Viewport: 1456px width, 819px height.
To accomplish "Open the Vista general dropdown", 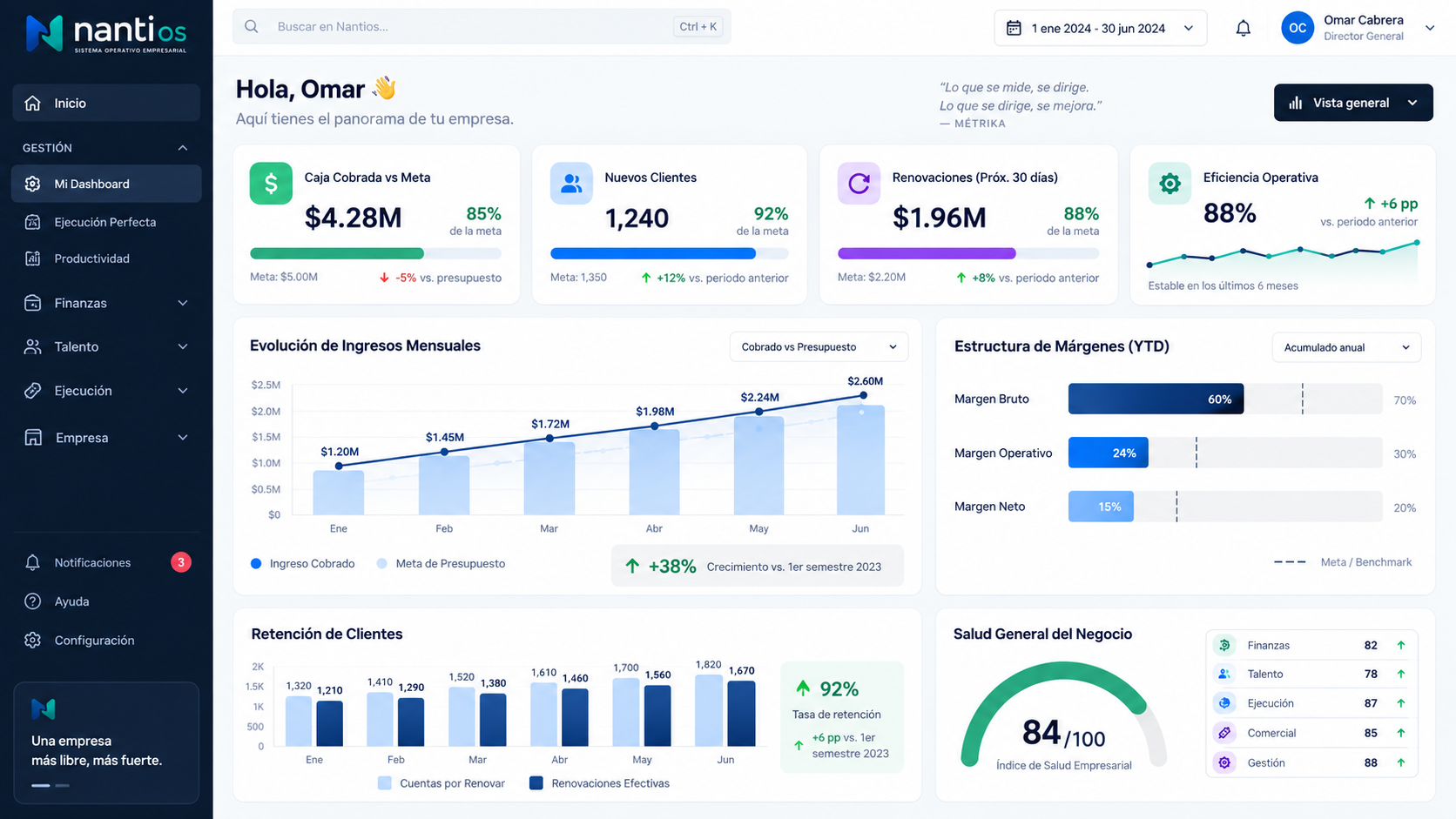I will click(x=1353, y=103).
